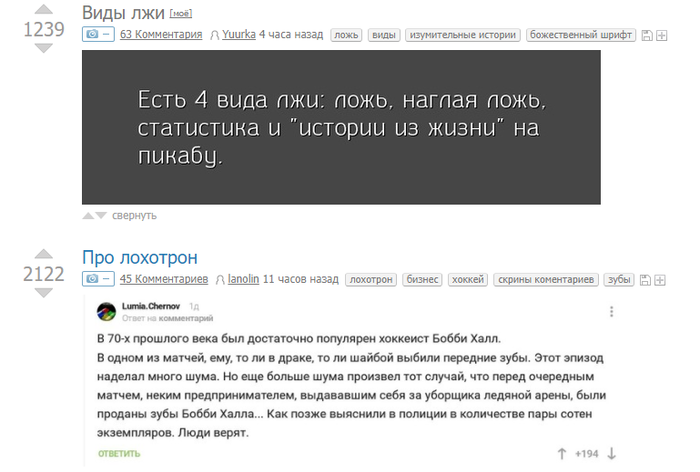
Task: Click the '4 часа назад' timestamp
Action: tap(291, 34)
